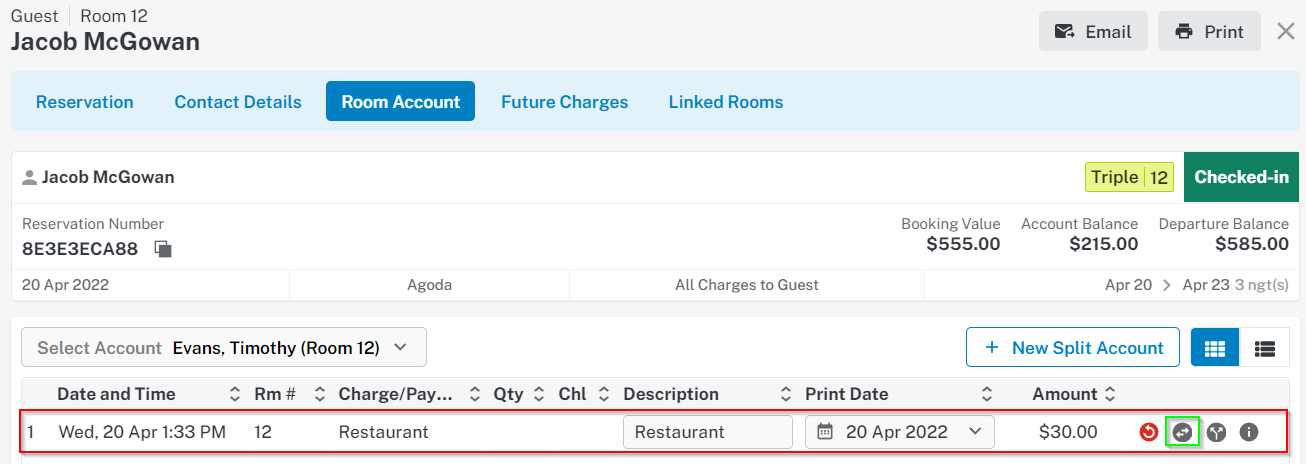The image size is (1306, 464).
Task: Sort by the Date and Time column
Action: pos(235,394)
